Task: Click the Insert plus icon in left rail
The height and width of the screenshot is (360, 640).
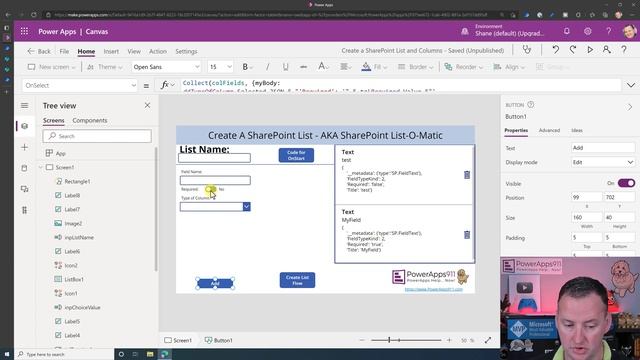Action: [24, 147]
